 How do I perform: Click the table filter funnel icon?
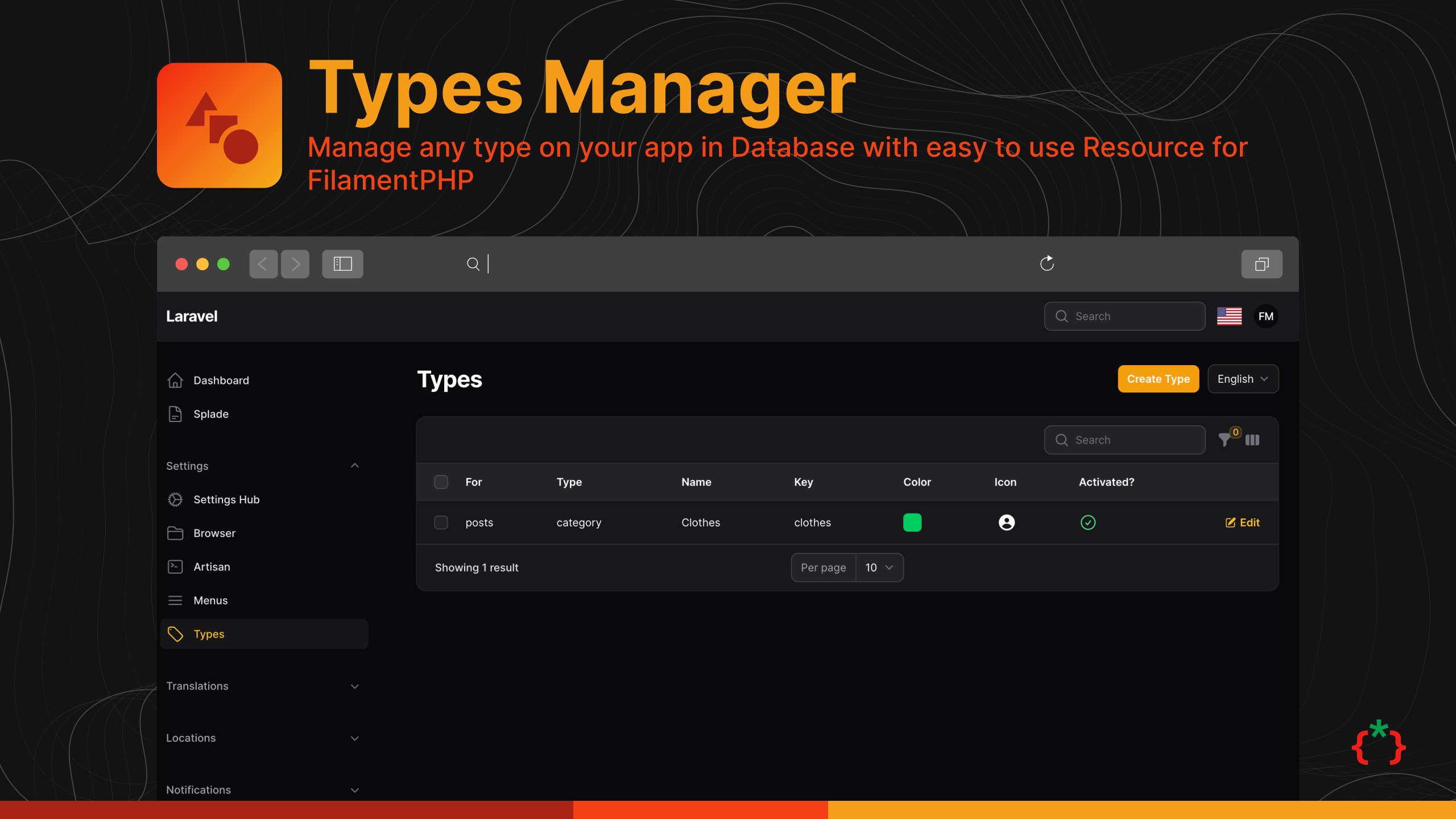(1225, 440)
